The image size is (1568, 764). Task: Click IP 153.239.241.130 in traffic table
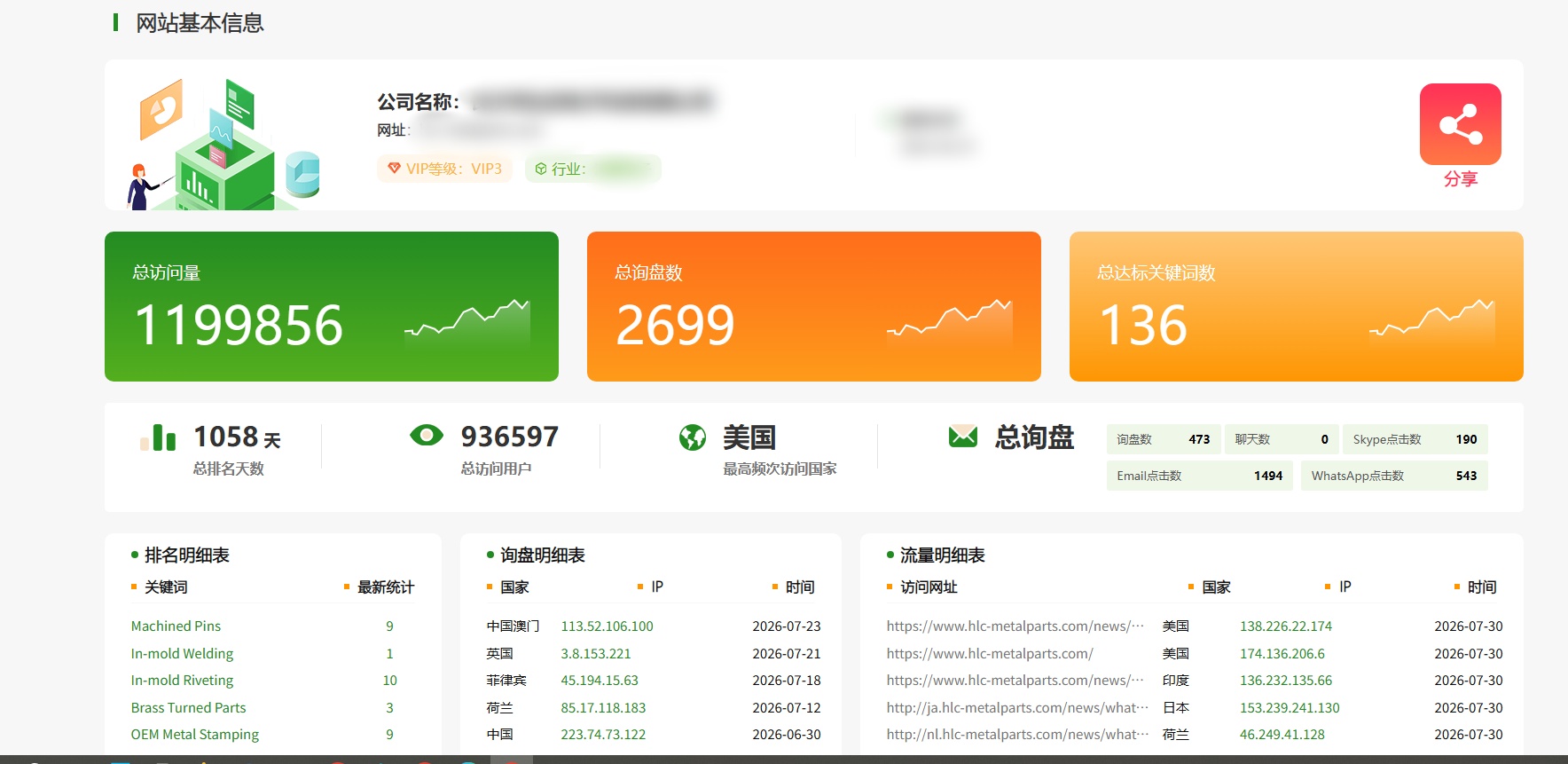point(1290,708)
